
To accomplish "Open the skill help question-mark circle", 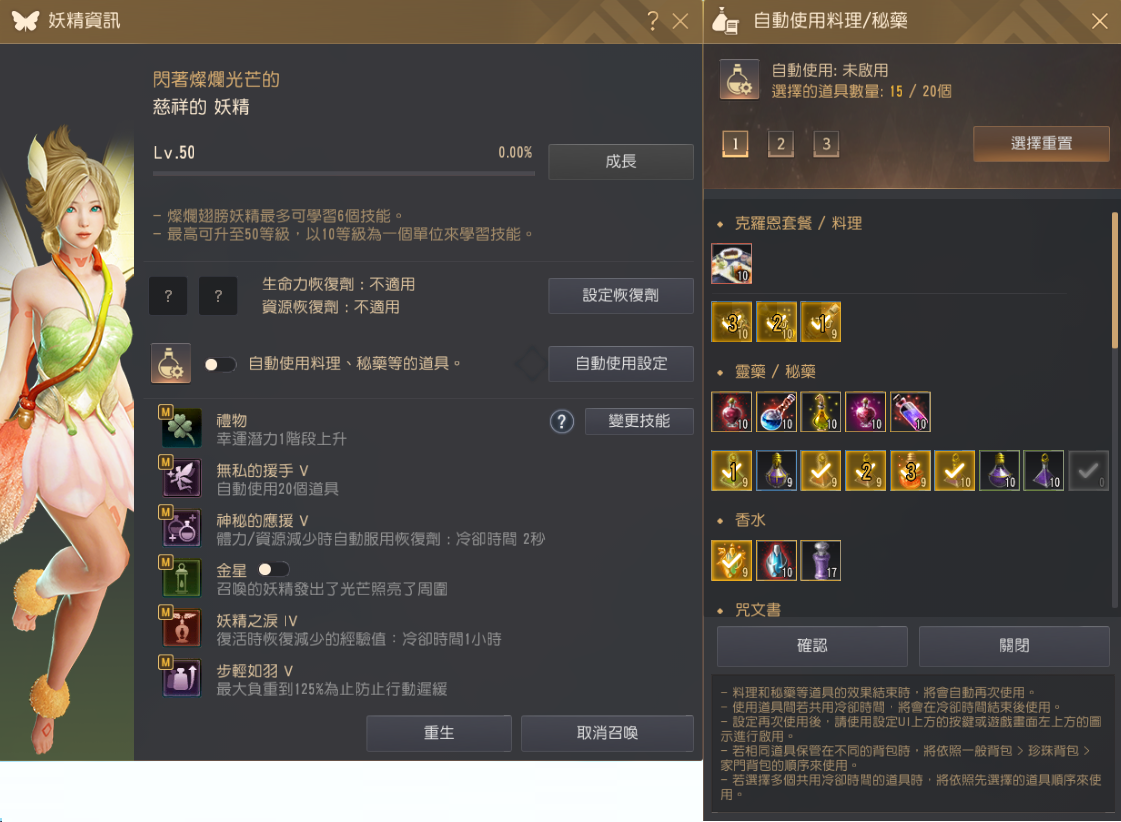I will [x=562, y=422].
